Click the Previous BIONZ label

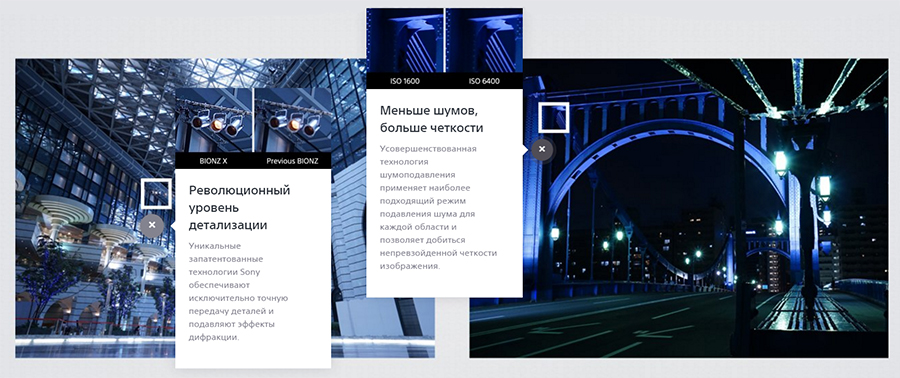(292, 161)
